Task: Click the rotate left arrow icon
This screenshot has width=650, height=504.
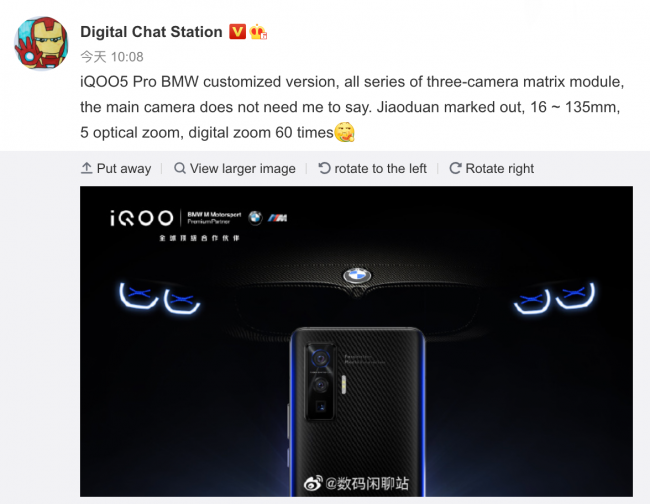Action: point(324,168)
